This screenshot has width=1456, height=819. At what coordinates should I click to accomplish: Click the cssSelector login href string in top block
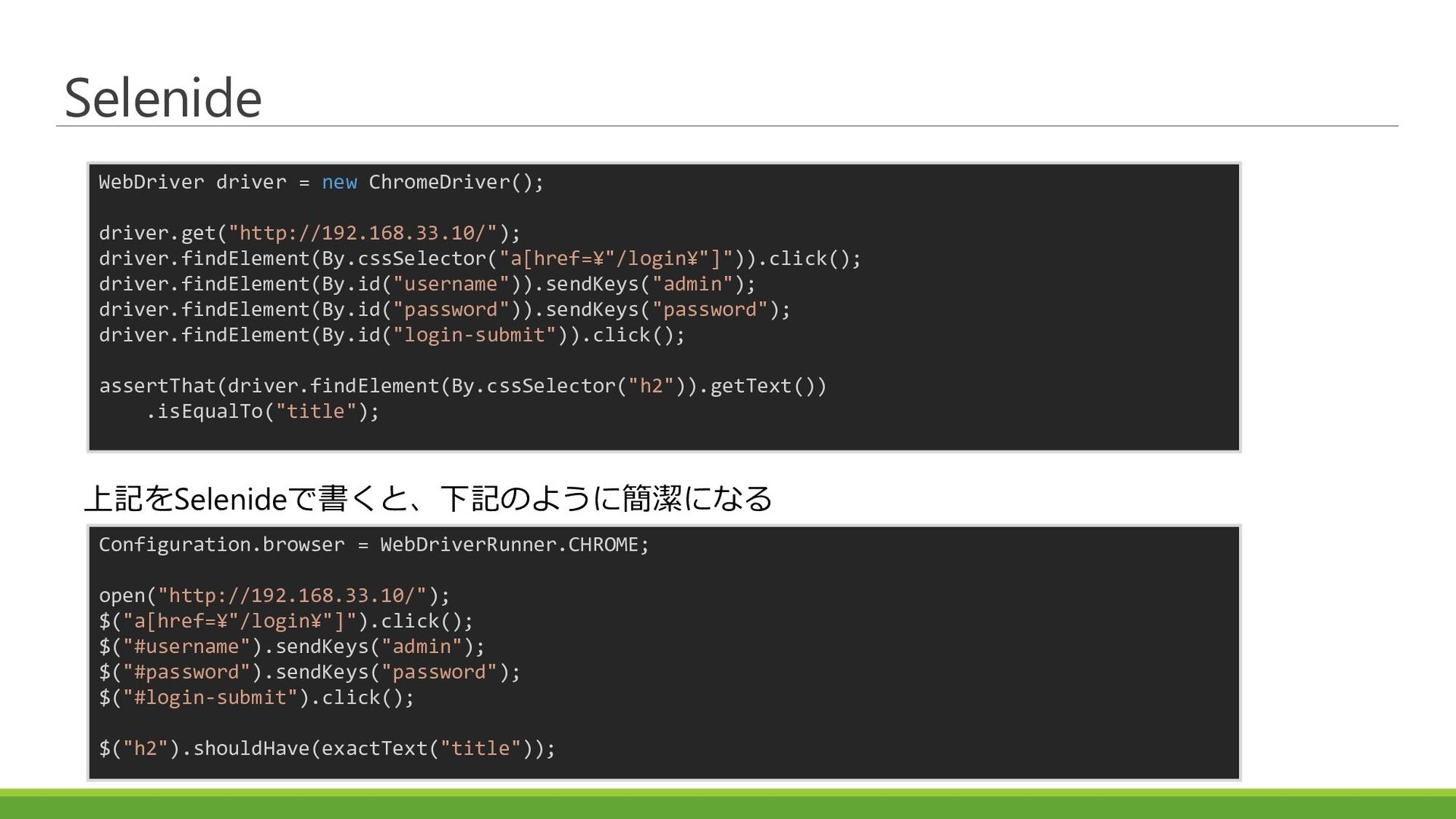point(615,259)
